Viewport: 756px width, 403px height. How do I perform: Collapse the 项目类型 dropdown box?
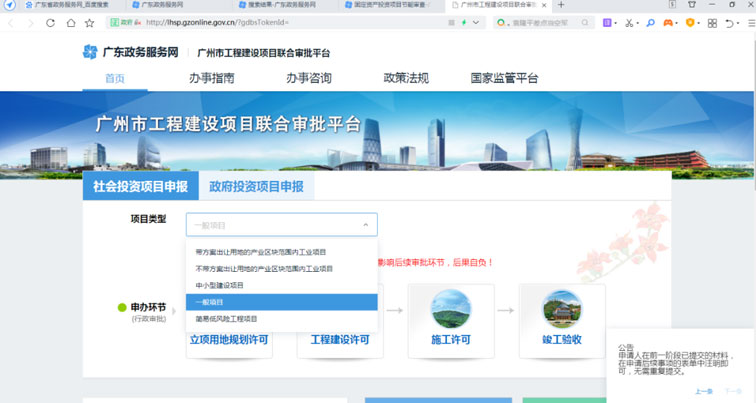tap(282, 225)
